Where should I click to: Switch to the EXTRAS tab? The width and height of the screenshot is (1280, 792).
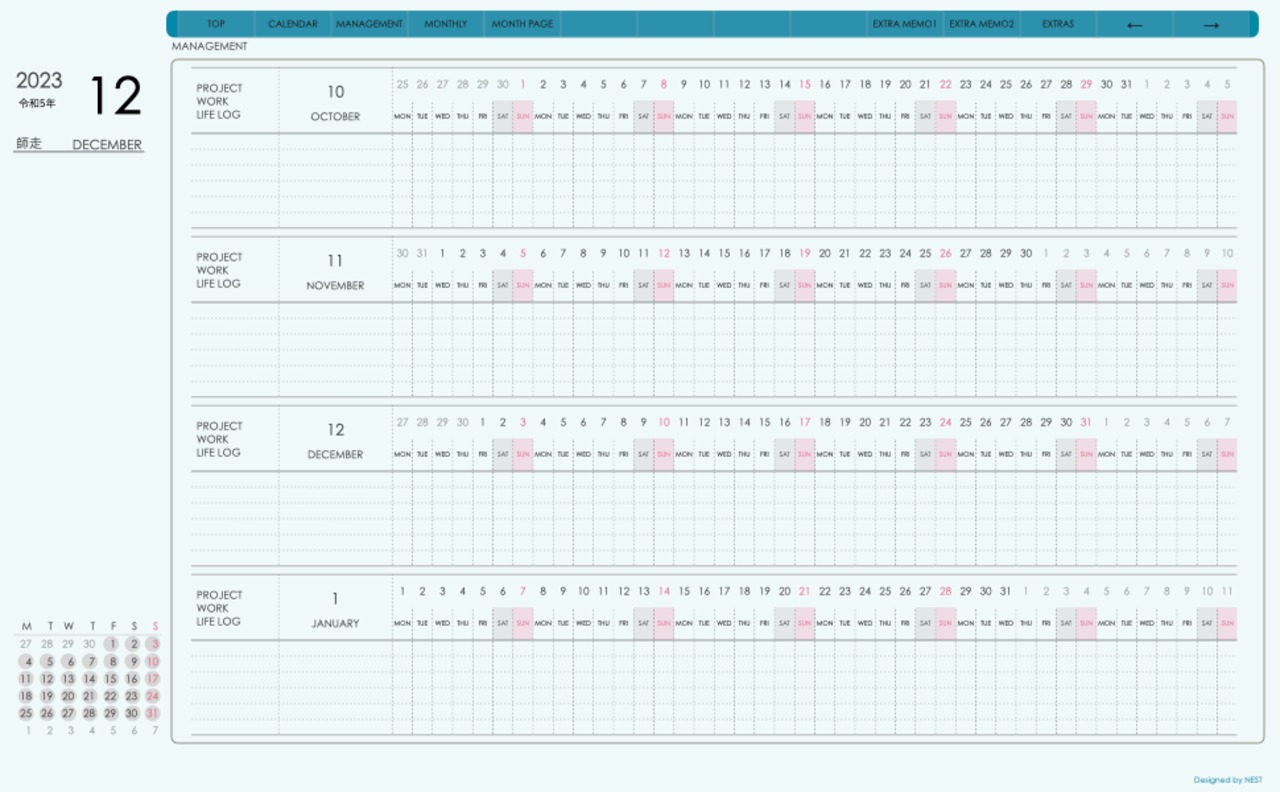(1058, 24)
